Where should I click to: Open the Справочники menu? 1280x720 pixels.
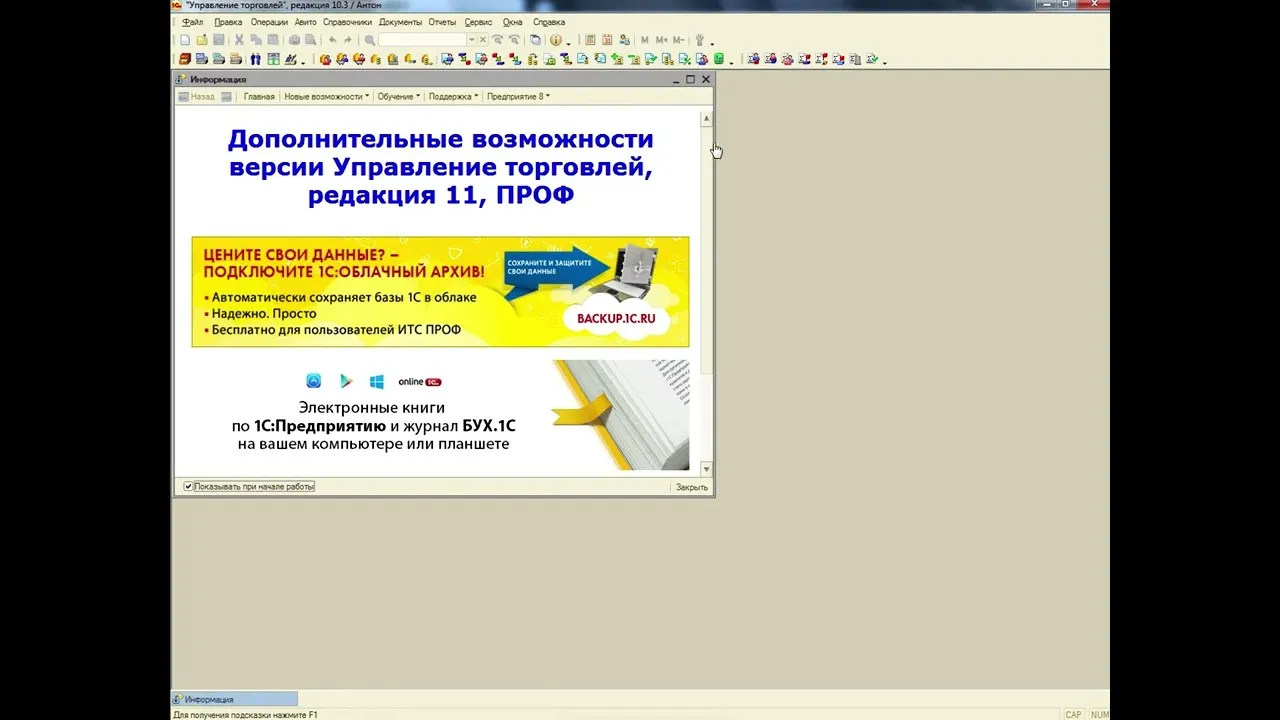(x=347, y=22)
